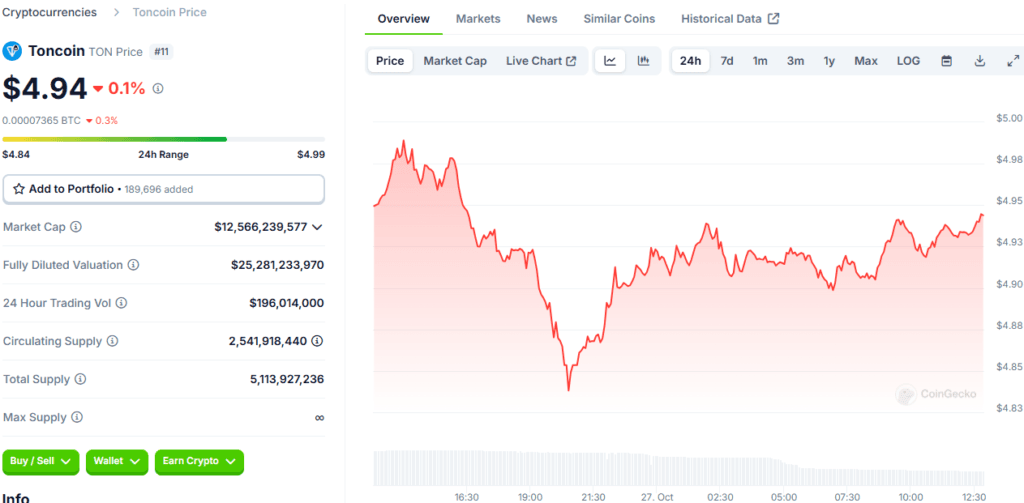Select the Max time range

(866, 61)
